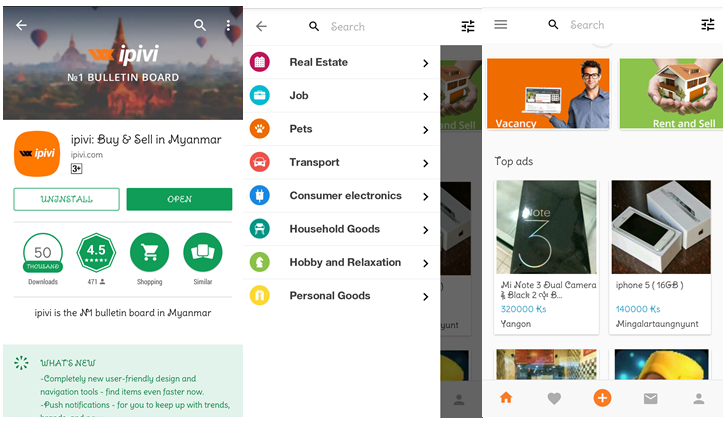The height and width of the screenshot is (422, 726).
Task: Tap the back arrow on the Play Store page
Action: pyautogui.click(x=21, y=25)
